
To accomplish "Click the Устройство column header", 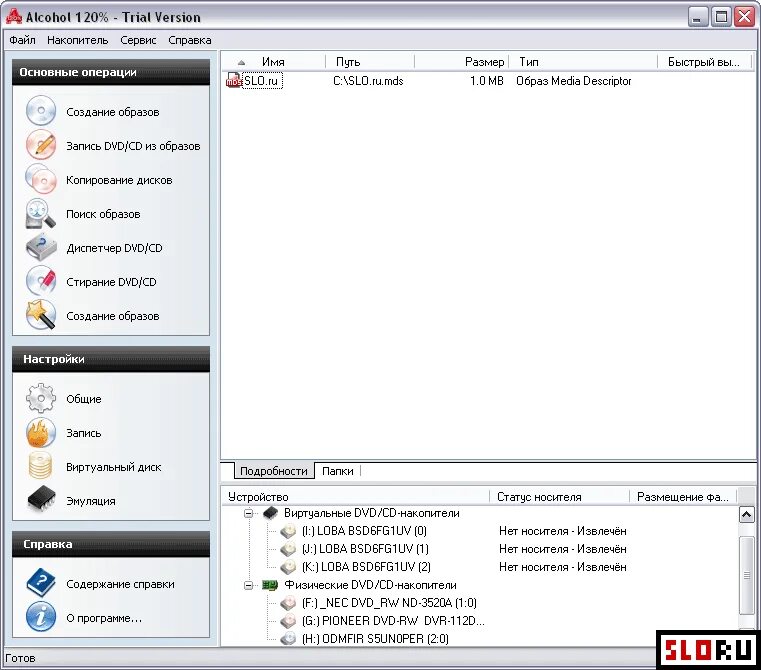I will [x=355, y=497].
